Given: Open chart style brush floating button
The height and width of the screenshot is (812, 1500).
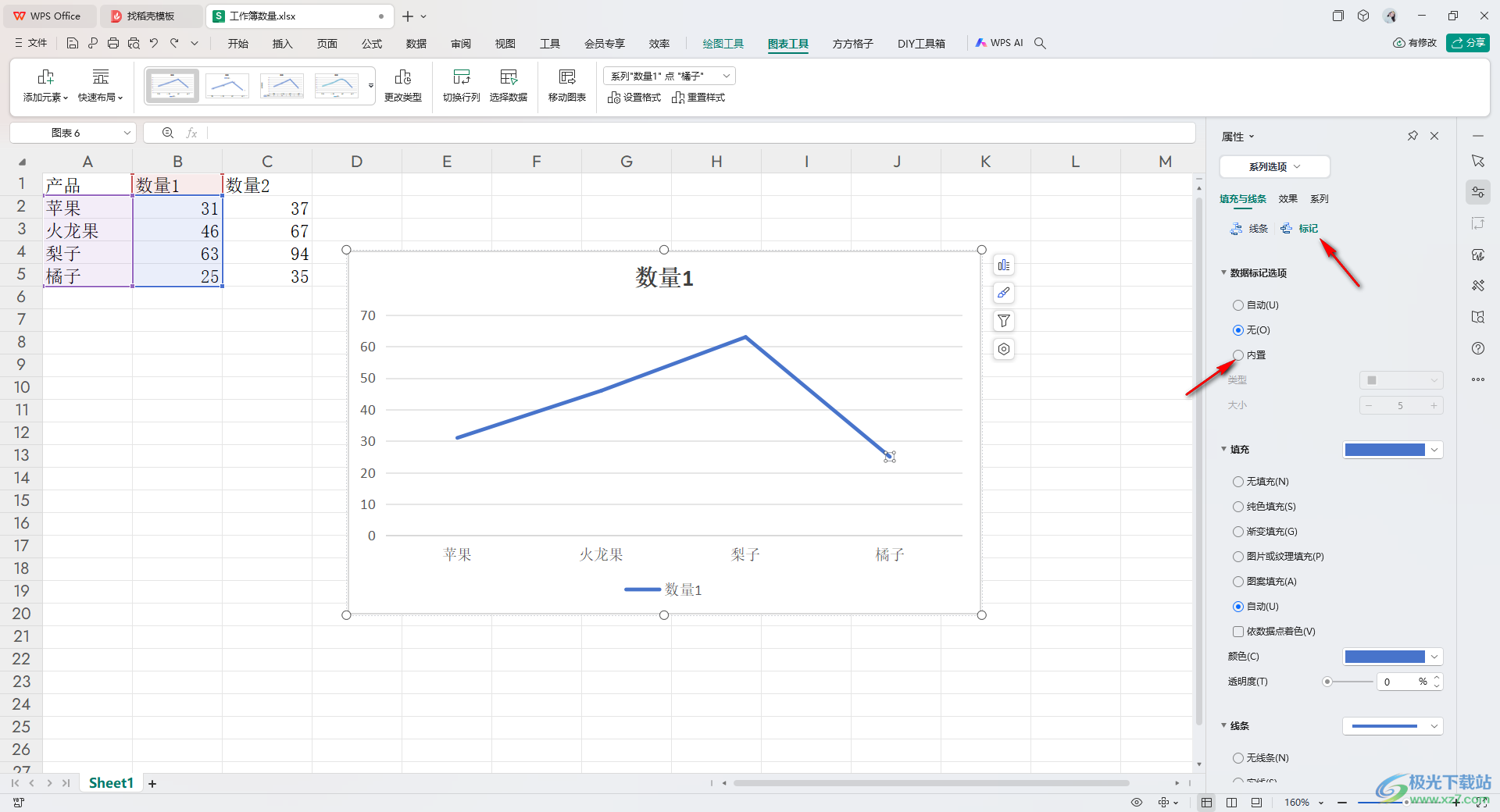Looking at the screenshot, I should pyautogui.click(x=1004, y=293).
